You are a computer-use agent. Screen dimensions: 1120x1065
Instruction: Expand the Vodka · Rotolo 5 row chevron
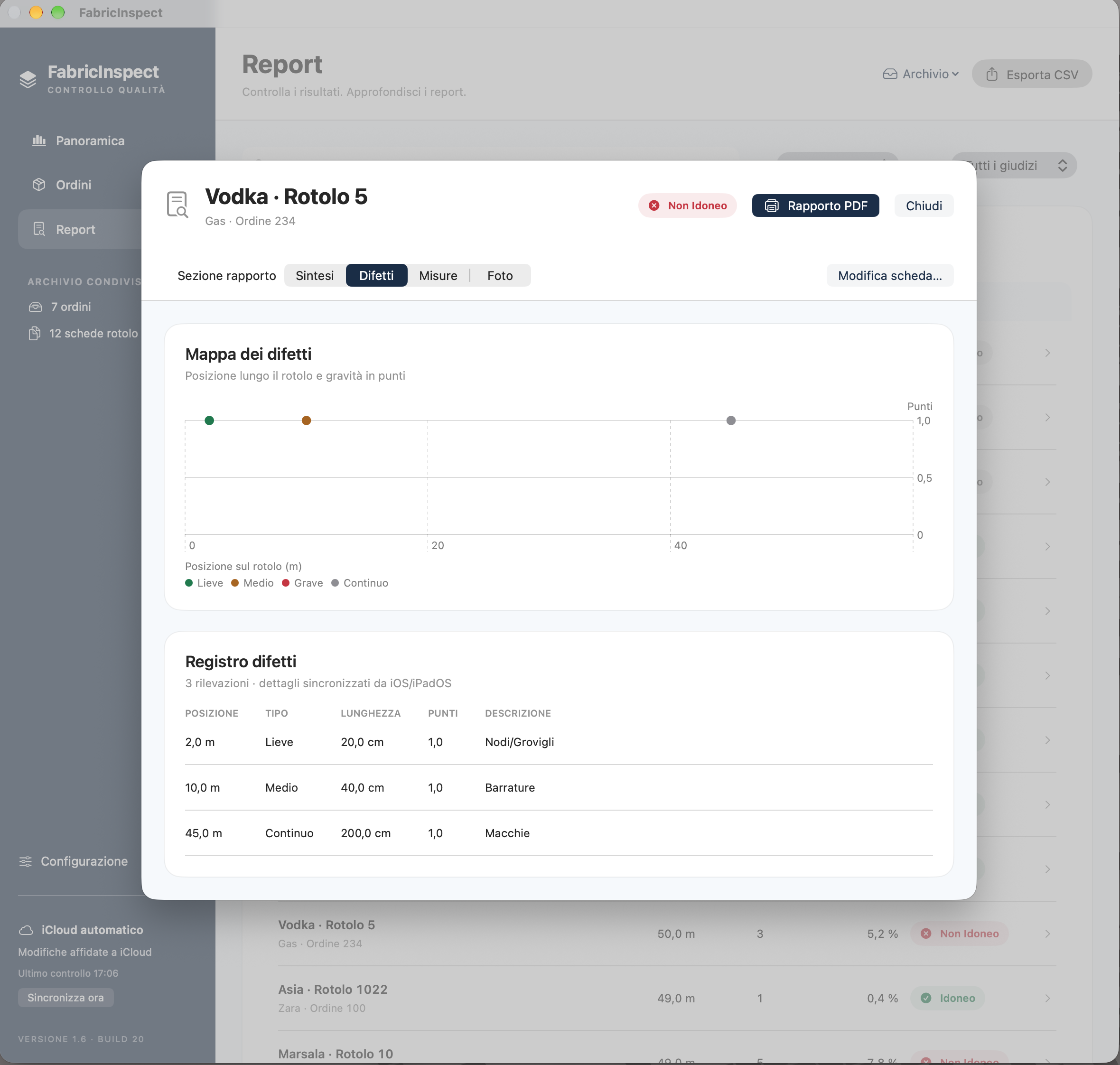(x=1047, y=934)
